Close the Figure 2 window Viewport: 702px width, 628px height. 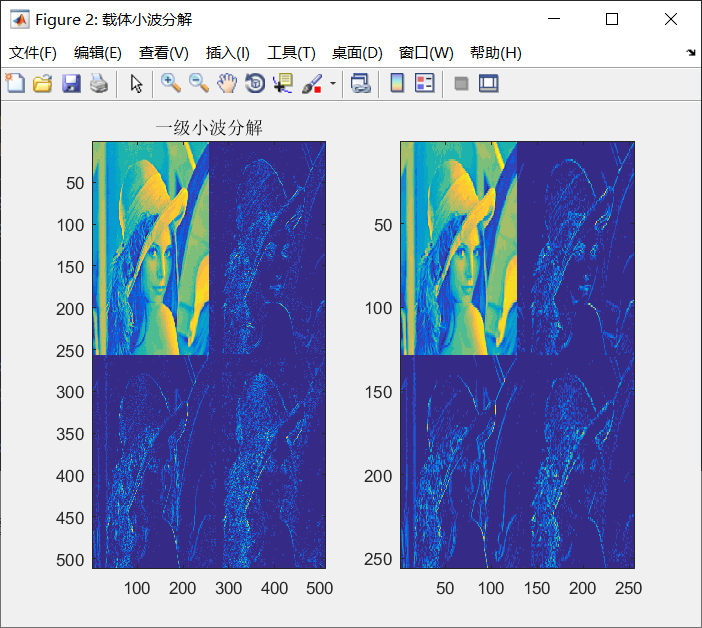671,19
